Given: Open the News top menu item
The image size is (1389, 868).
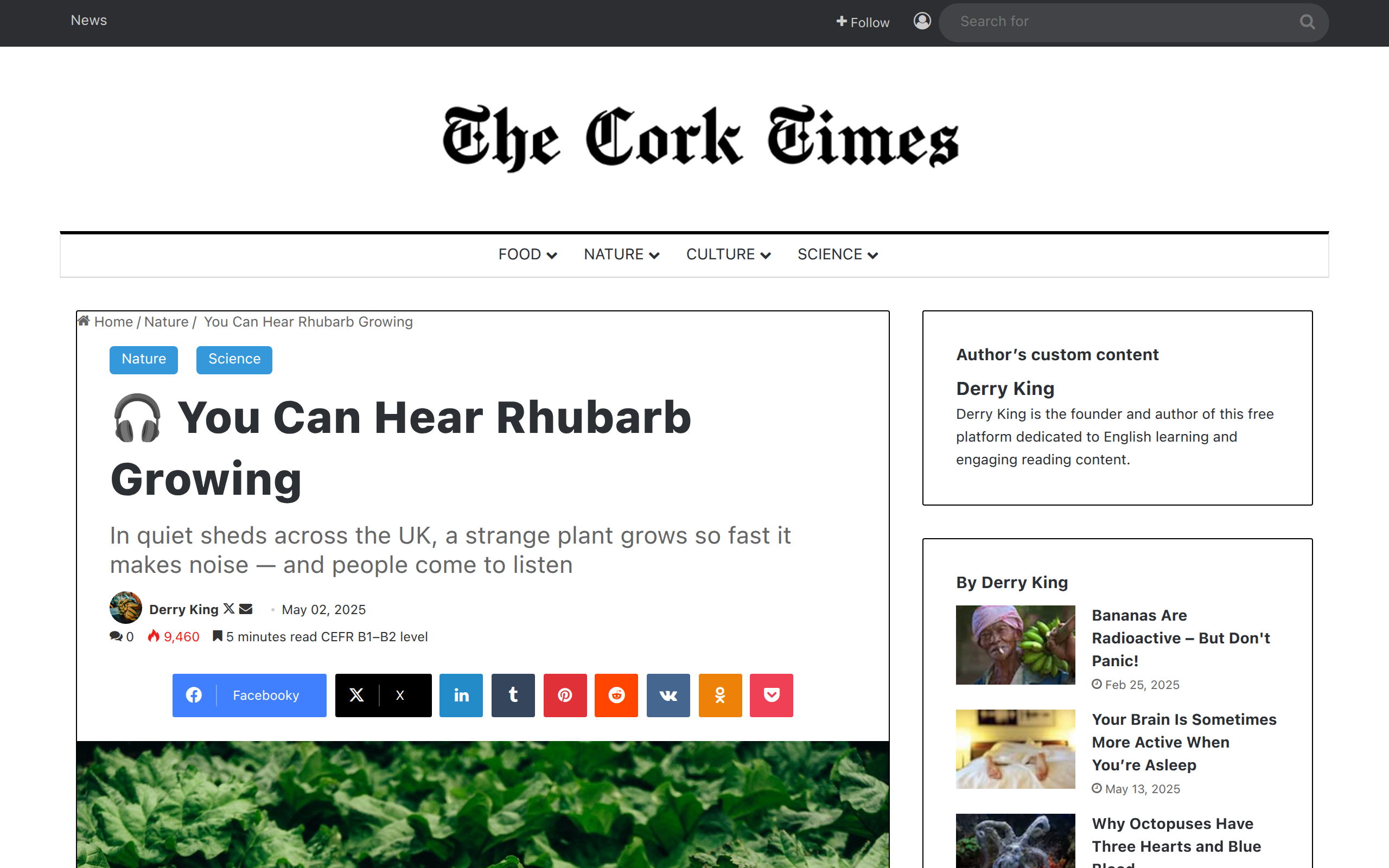Looking at the screenshot, I should [89, 20].
